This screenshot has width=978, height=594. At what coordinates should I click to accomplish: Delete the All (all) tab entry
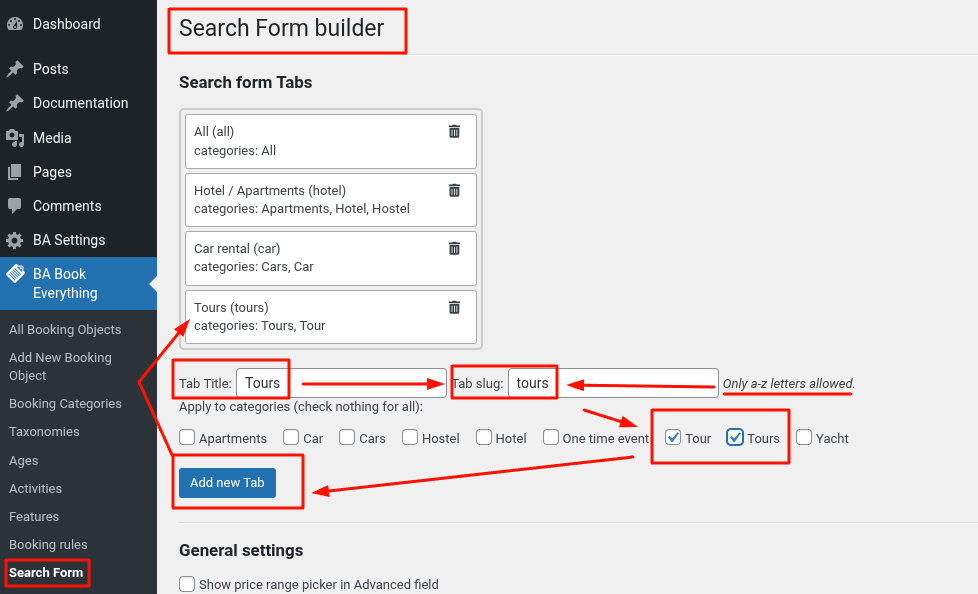point(454,131)
